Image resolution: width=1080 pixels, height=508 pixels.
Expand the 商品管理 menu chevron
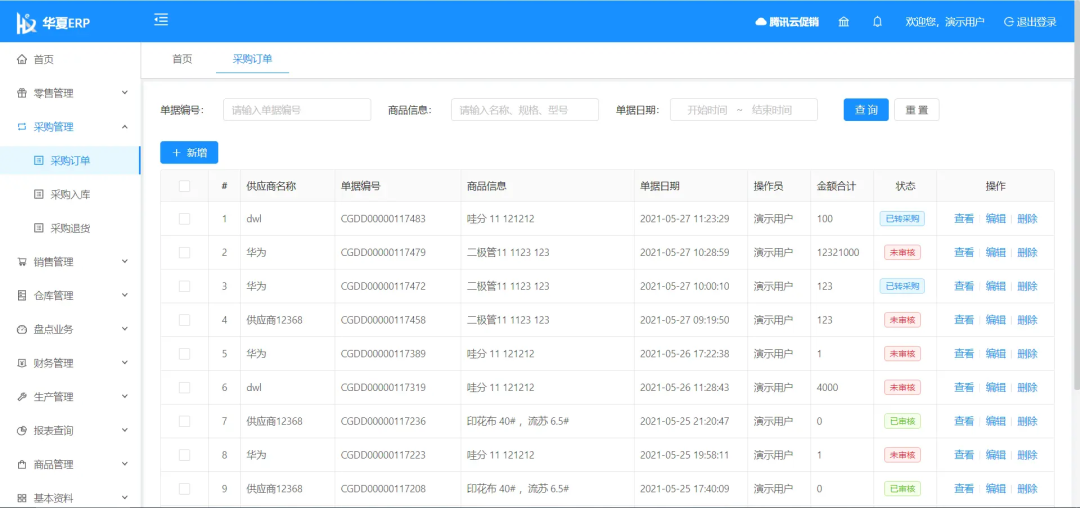tap(125, 464)
